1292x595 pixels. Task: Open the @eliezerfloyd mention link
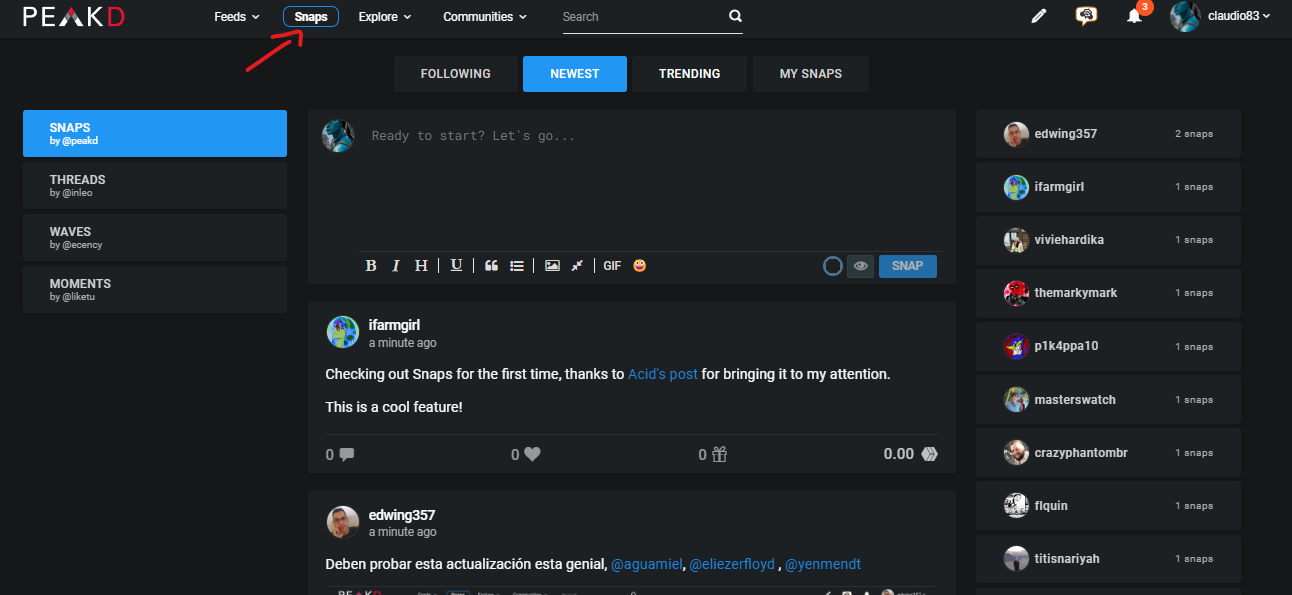732,564
